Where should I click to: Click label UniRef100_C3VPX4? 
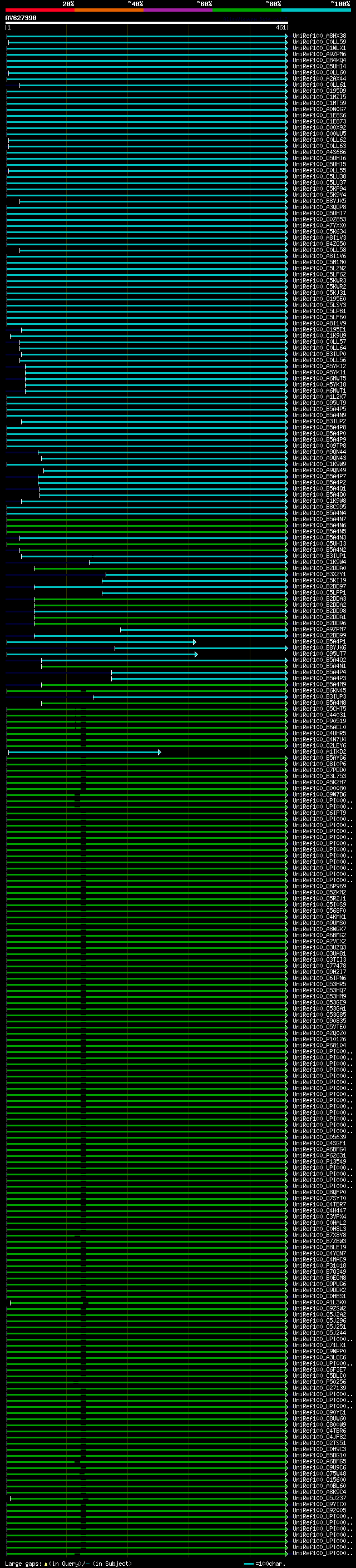point(319,1217)
